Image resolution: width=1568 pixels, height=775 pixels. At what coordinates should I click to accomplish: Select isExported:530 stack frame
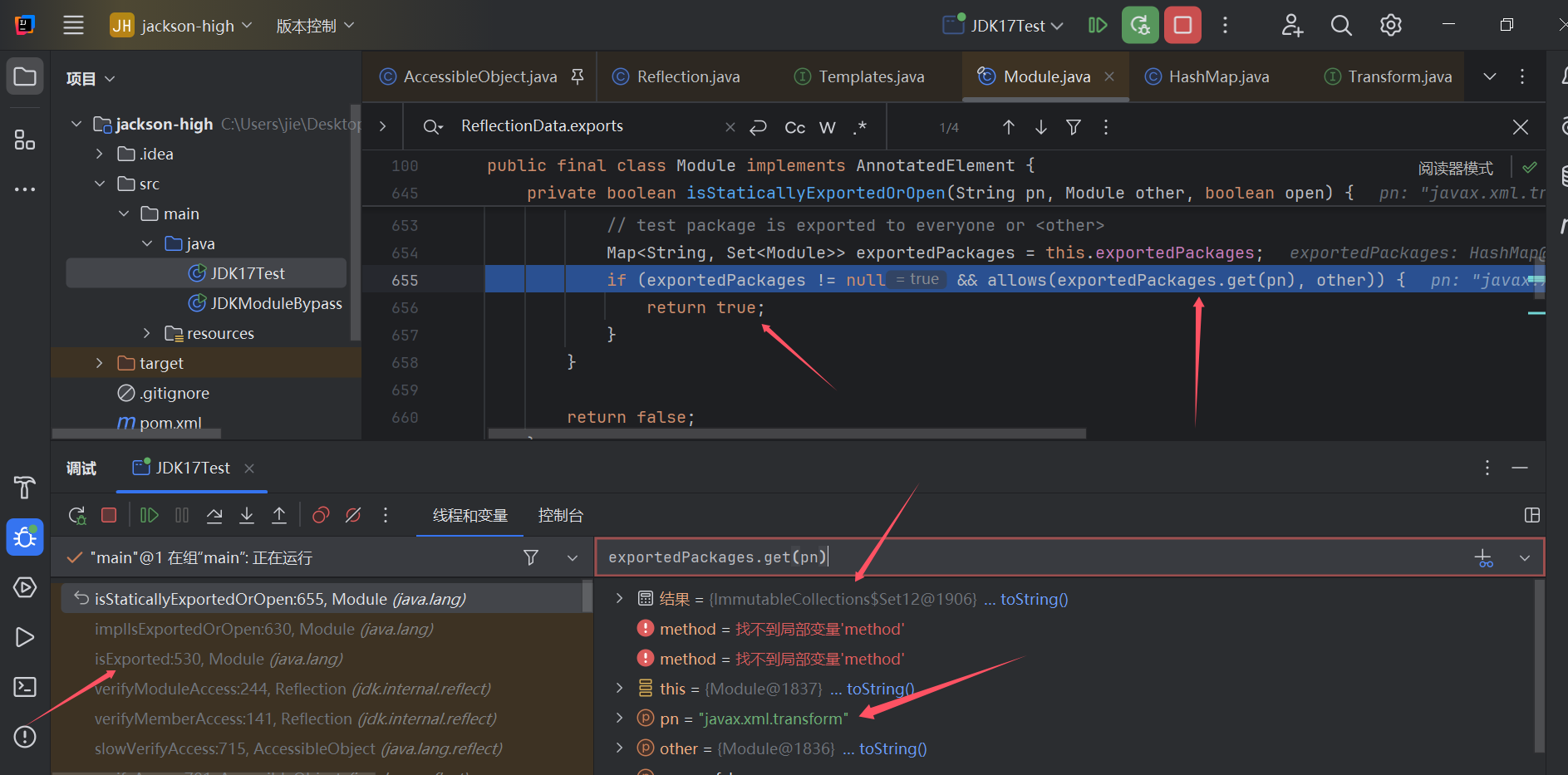[219, 659]
